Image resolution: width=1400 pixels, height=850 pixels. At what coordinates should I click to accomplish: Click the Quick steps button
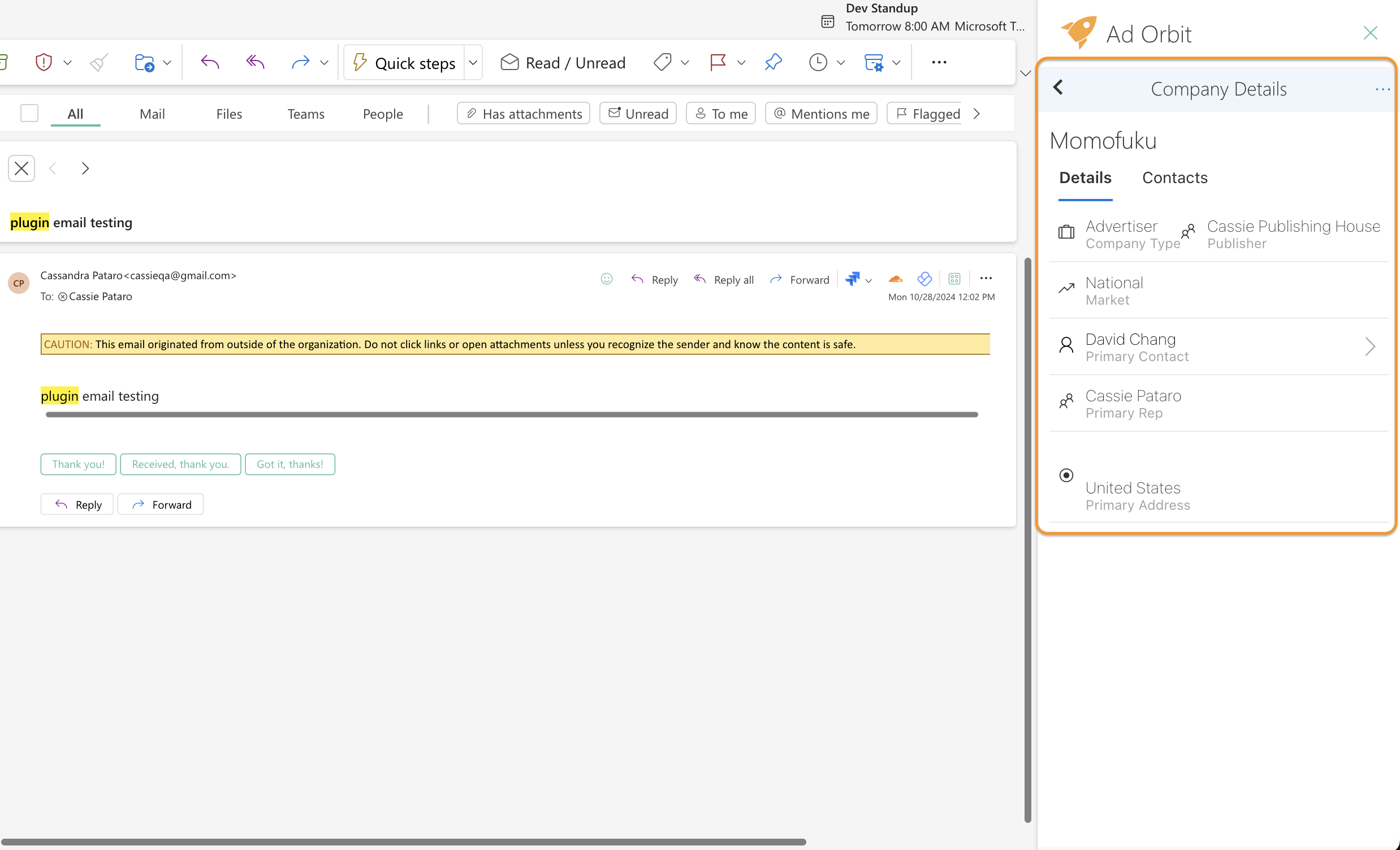pyautogui.click(x=404, y=63)
